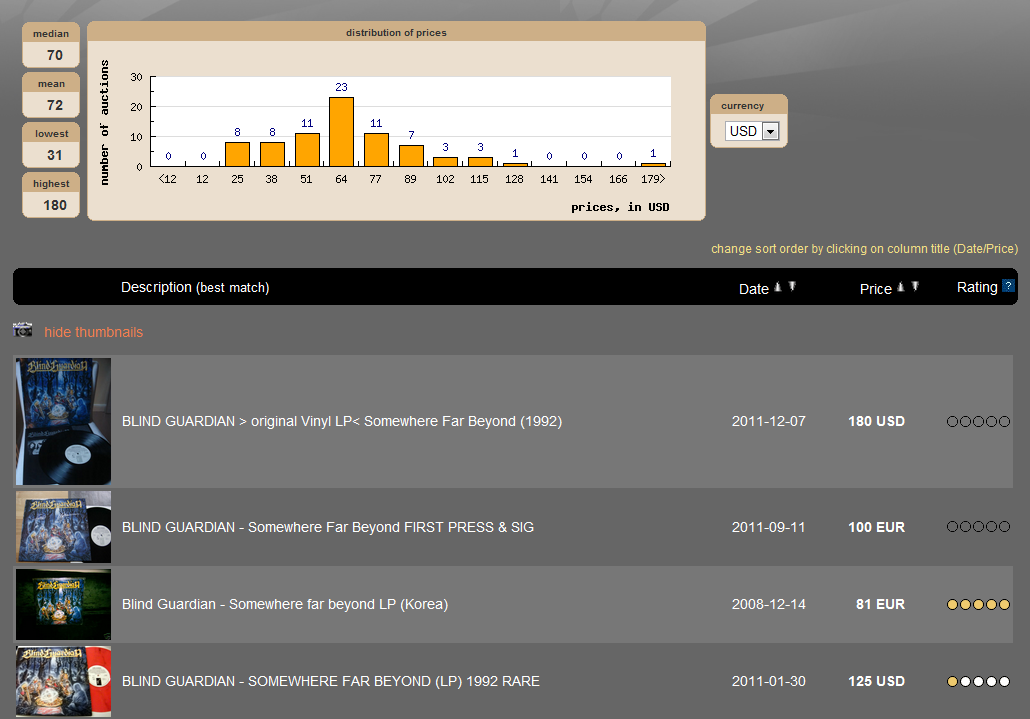Click the 'distribution of prices' chart title
Screen dimensions: 1030x719
click(396, 33)
